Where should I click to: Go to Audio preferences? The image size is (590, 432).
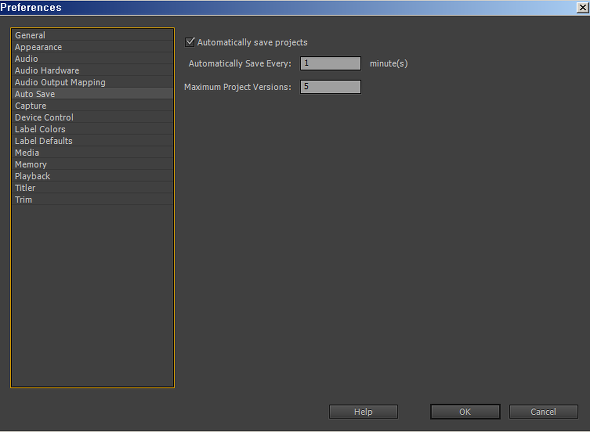coord(93,59)
